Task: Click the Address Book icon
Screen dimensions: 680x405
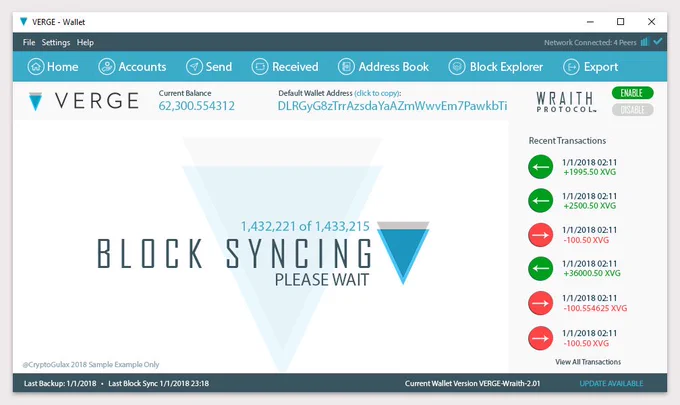Action: coord(346,67)
